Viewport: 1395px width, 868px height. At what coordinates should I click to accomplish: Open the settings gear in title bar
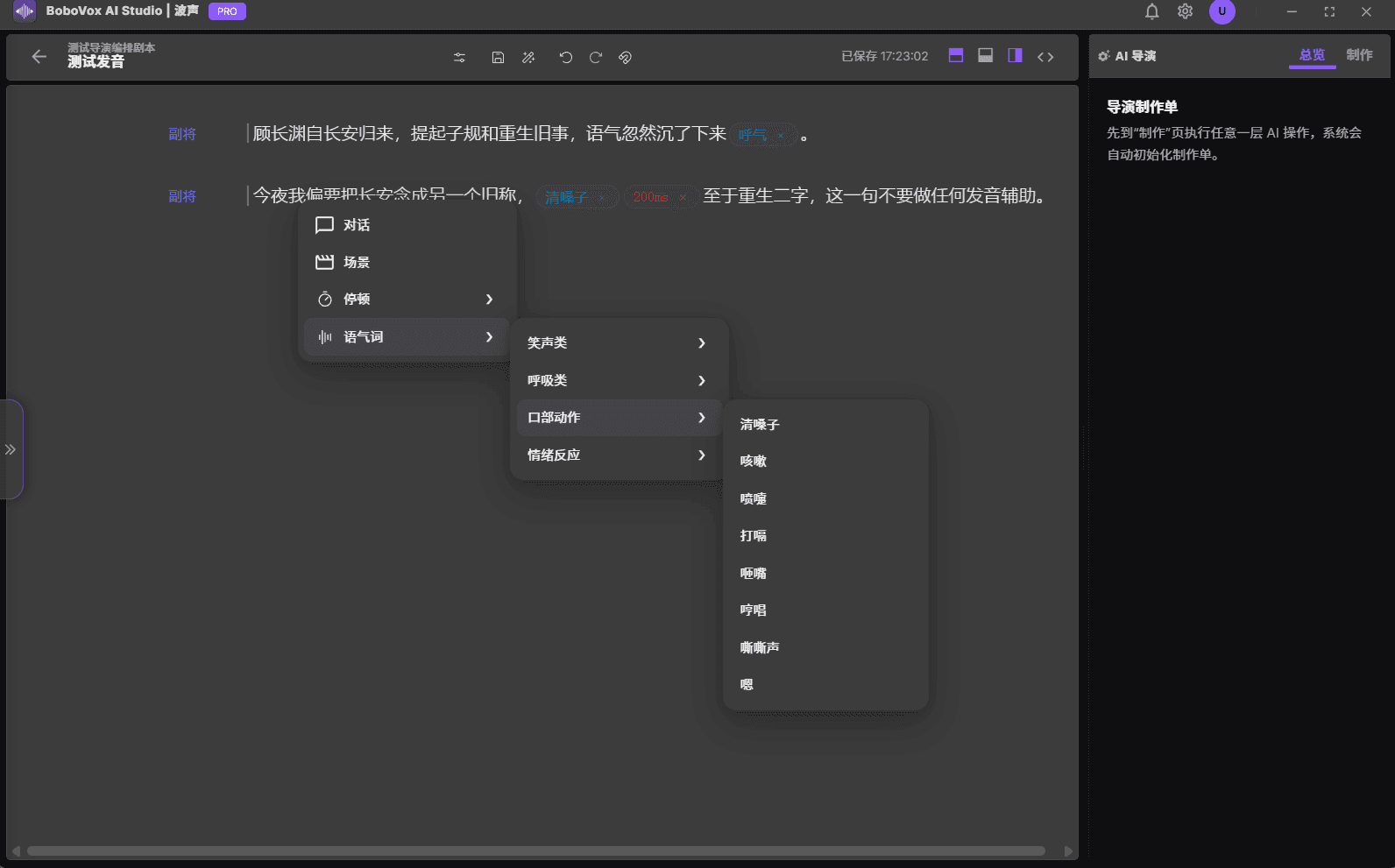coord(1186,11)
